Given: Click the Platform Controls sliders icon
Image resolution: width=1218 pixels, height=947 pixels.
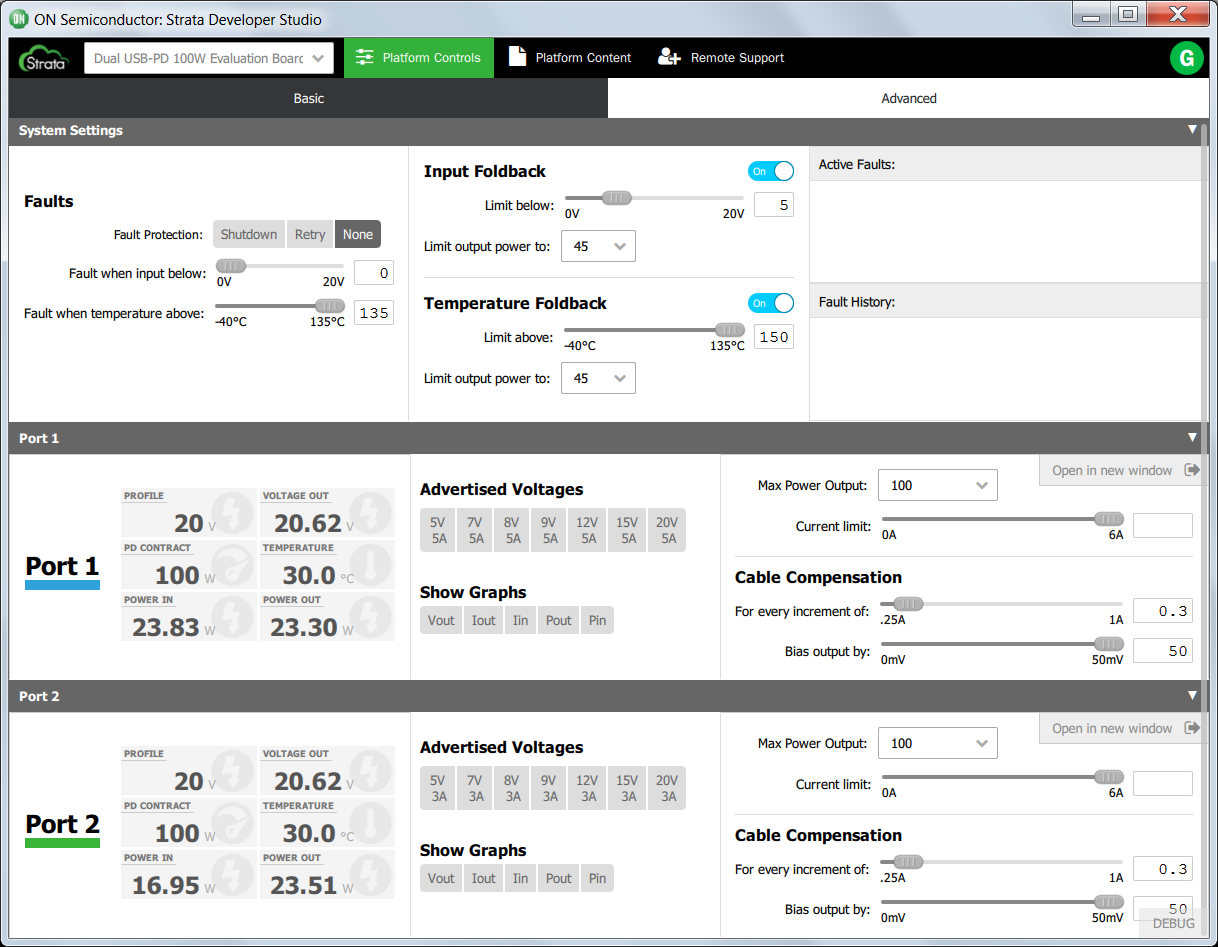Looking at the screenshot, I should coord(364,58).
